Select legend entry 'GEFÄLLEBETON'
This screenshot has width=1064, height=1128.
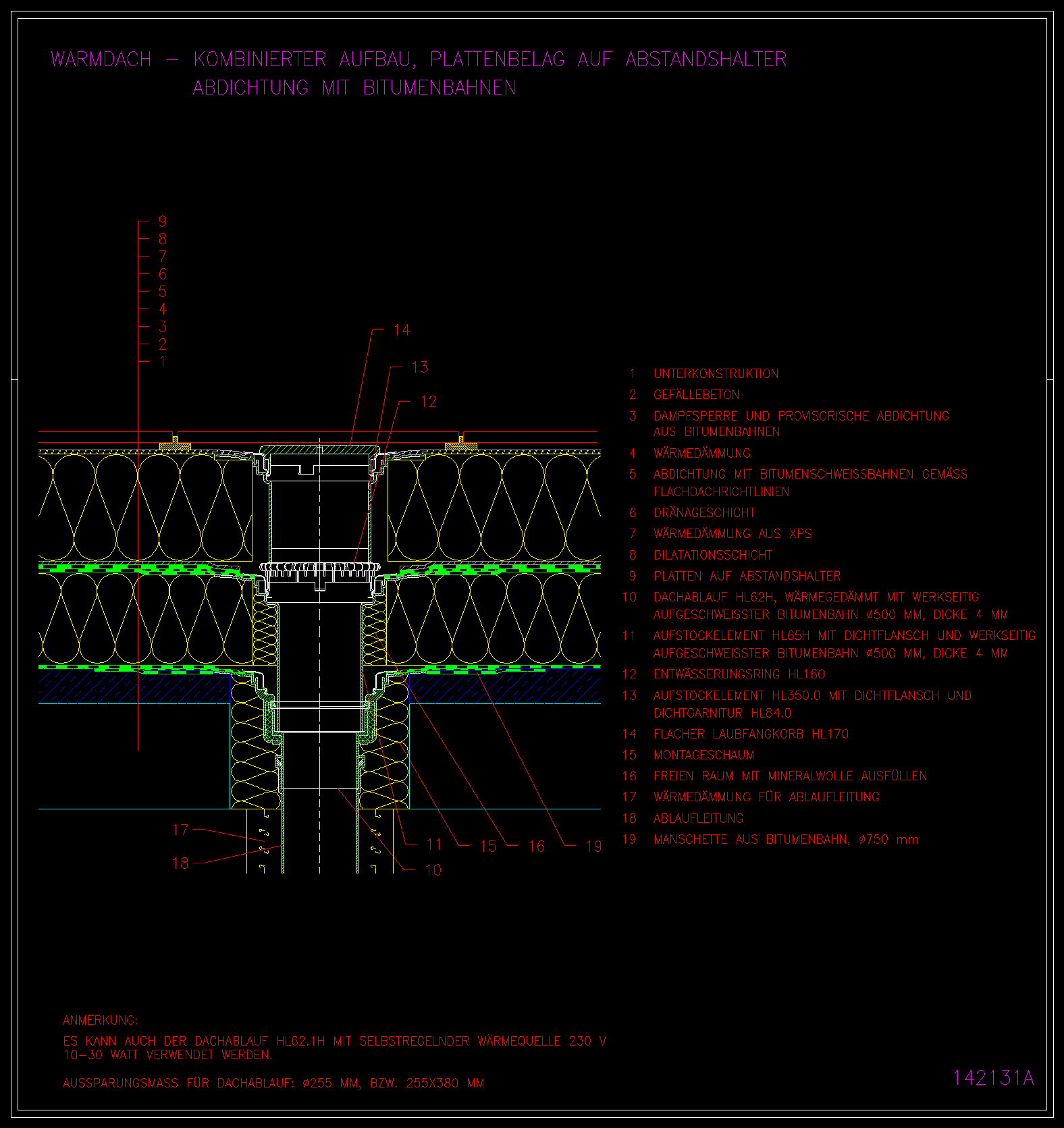696,394
